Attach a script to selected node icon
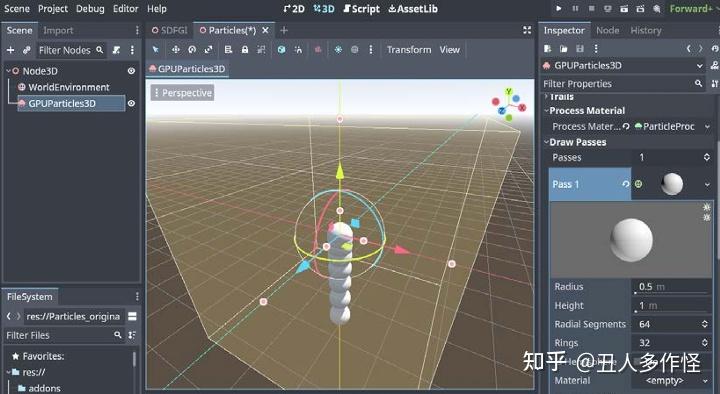The height and width of the screenshot is (394, 720). click(x=116, y=50)
